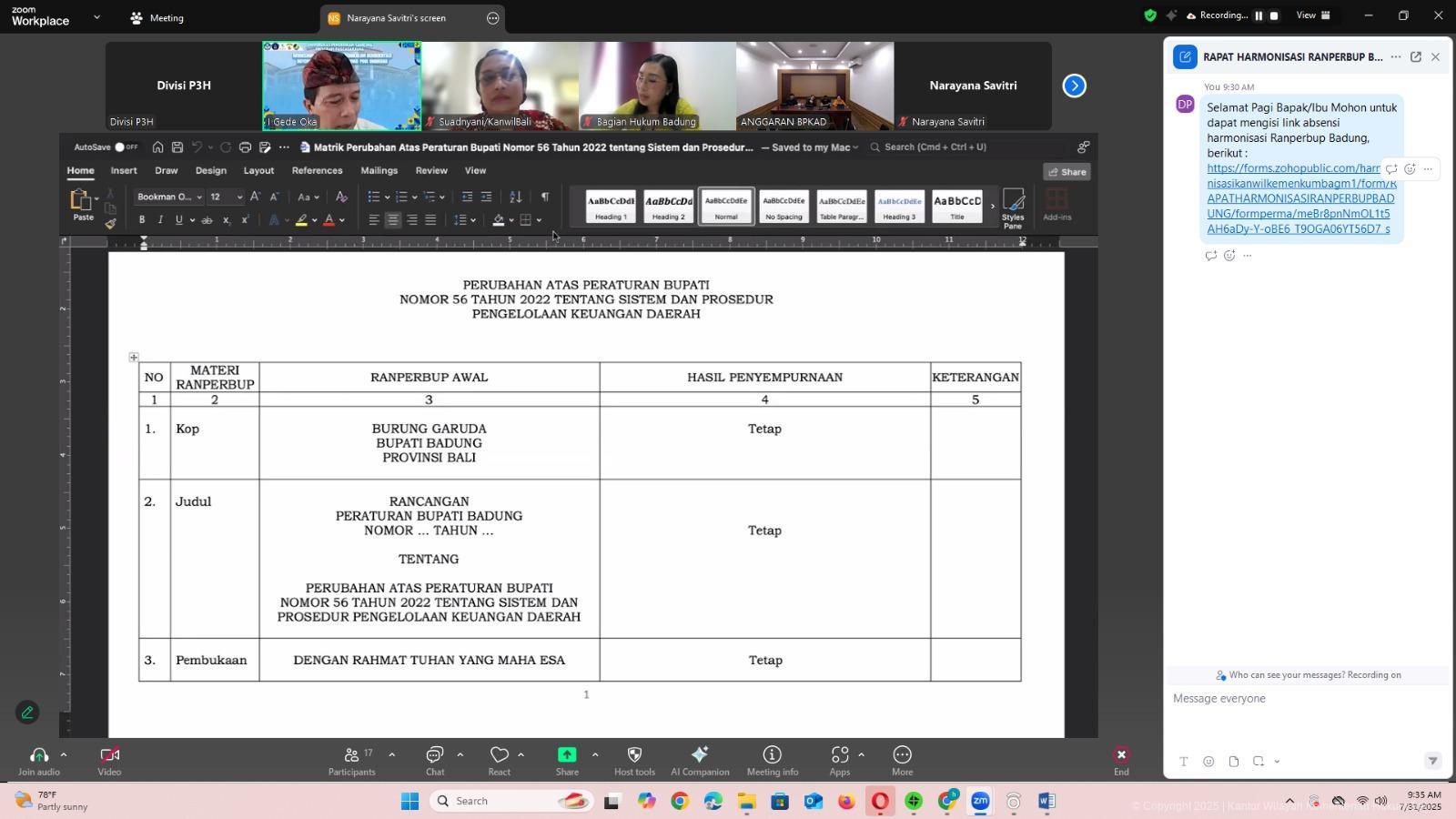Open the Zoom Apps icon
This screenshot has height=819, width=1456.
[839, 761]
